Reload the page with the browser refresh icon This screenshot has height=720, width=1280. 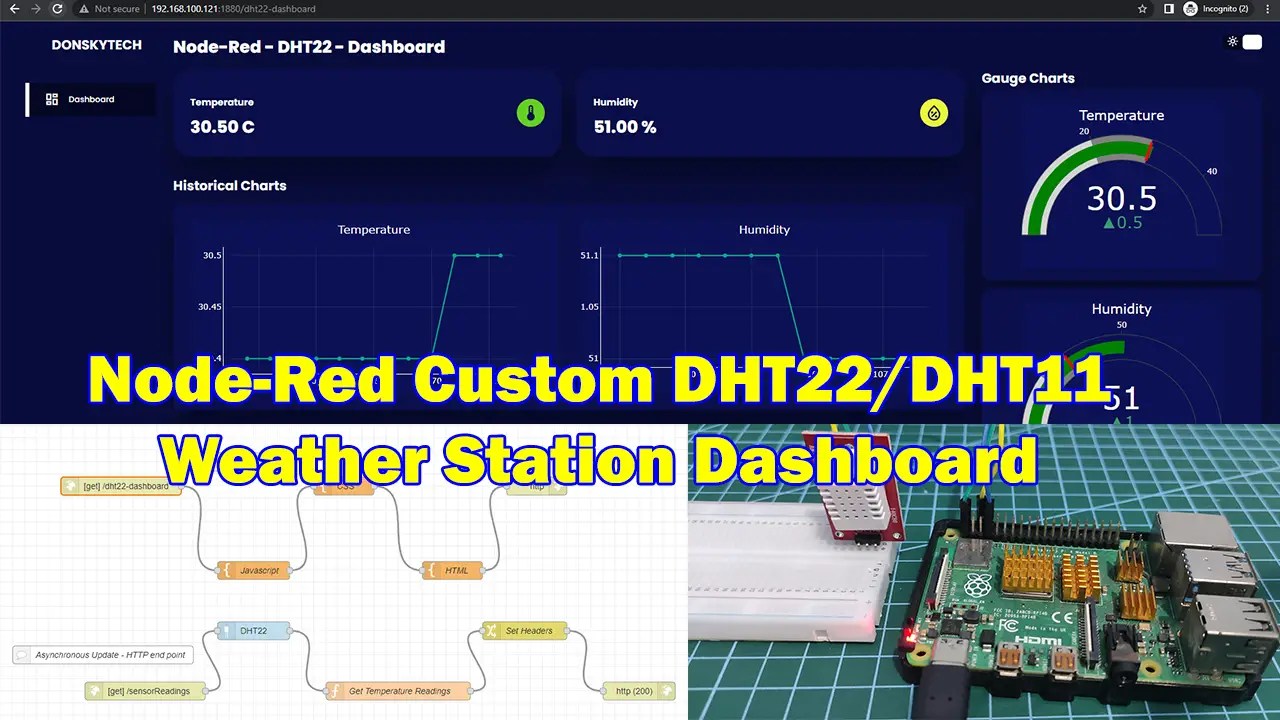pos(57,9)
